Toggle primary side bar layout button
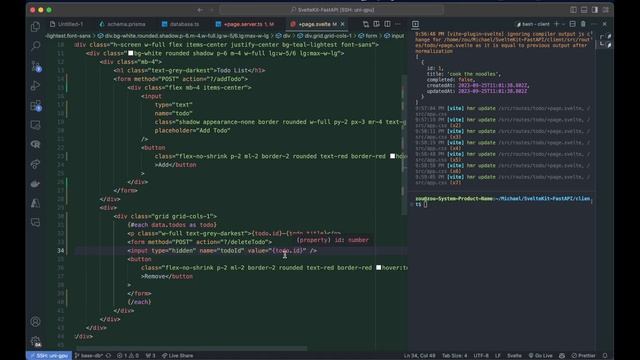This screenshot has height=360, width=640. [x=573, y=10]
